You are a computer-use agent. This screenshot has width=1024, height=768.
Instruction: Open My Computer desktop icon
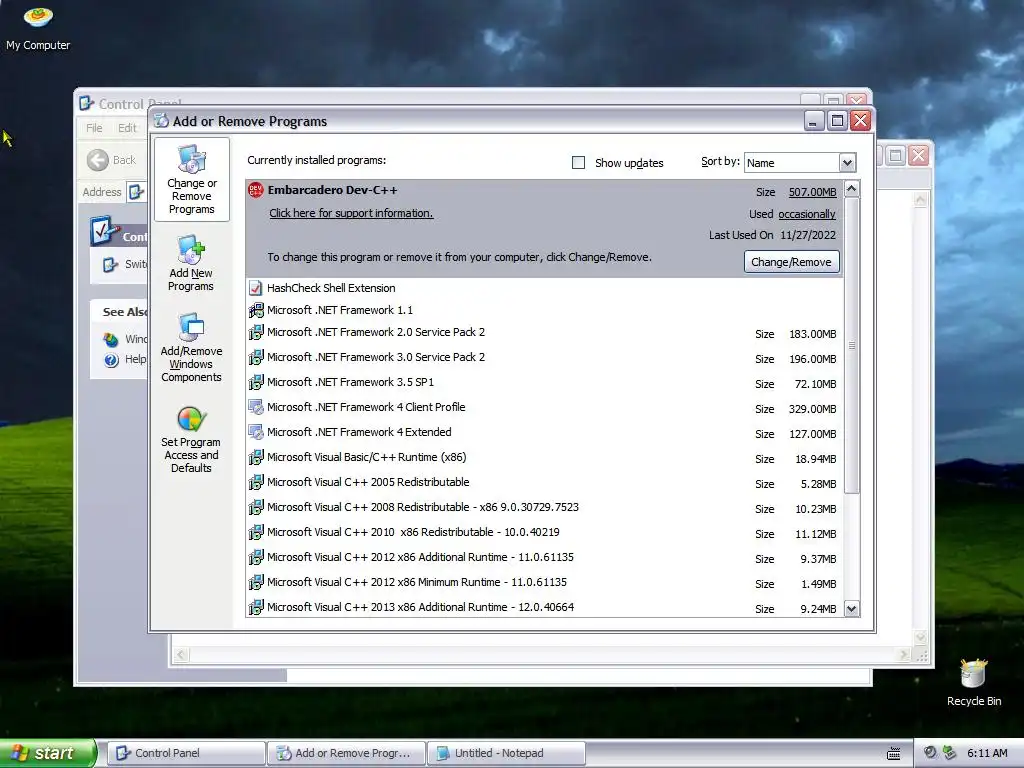[38, 28]
